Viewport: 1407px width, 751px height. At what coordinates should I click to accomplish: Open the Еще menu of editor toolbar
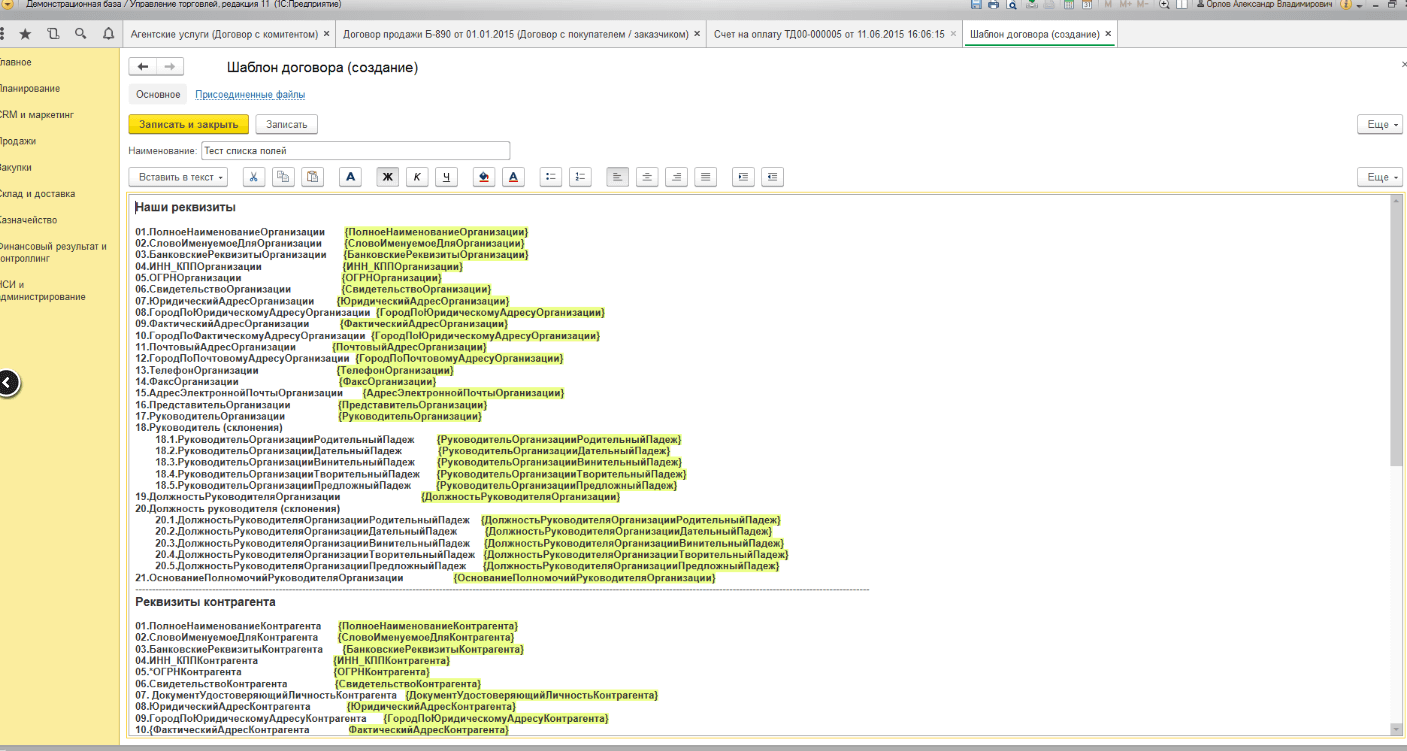[x=1379, y=177]
